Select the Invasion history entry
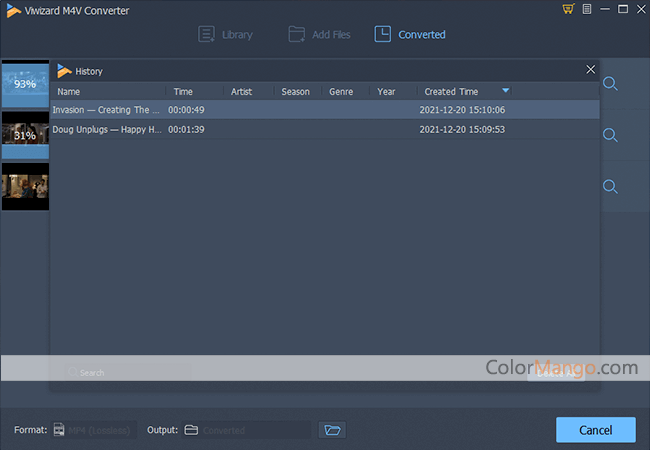The height and width of the screenshot is (450, 650). 105,110
